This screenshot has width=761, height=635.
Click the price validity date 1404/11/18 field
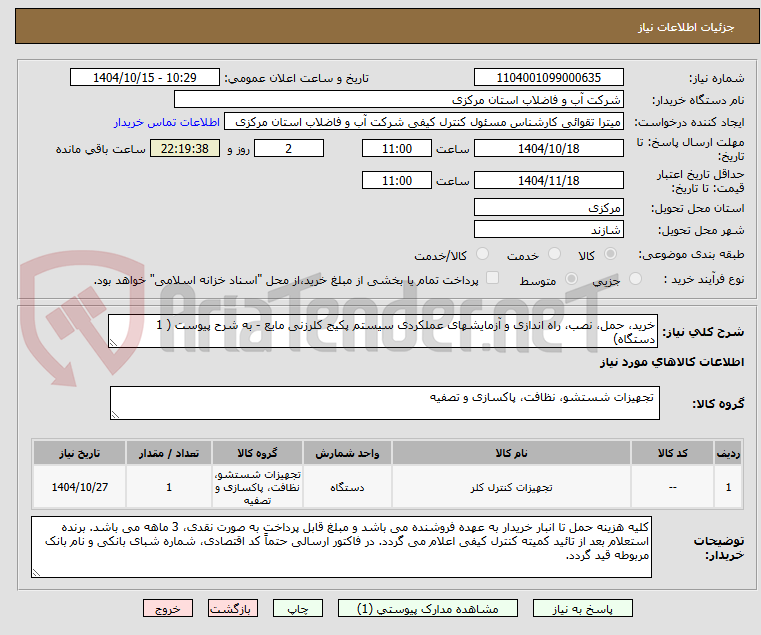point(548,181)
